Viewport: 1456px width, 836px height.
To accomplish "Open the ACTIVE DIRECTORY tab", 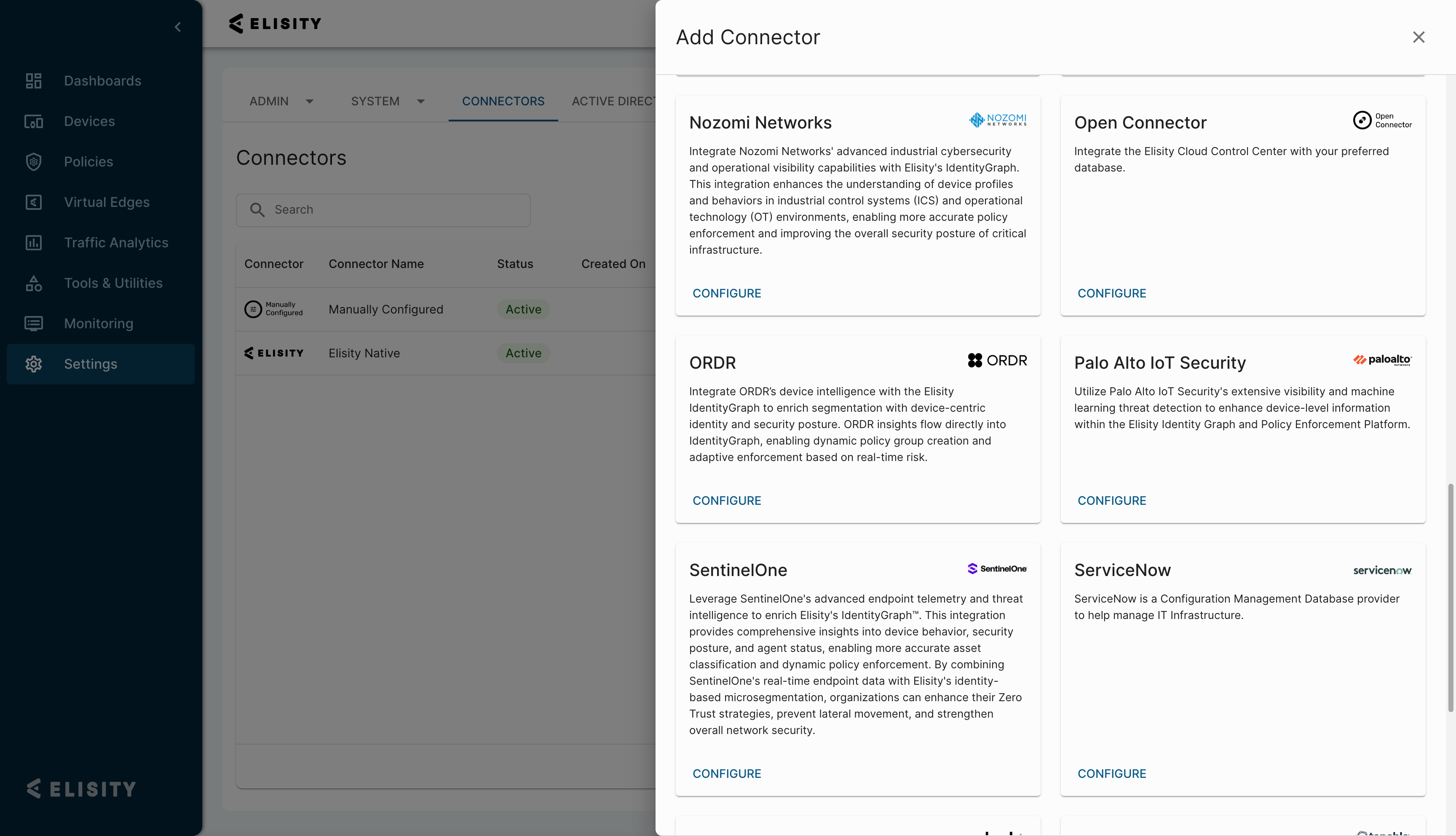I will [x=614, y=101].
